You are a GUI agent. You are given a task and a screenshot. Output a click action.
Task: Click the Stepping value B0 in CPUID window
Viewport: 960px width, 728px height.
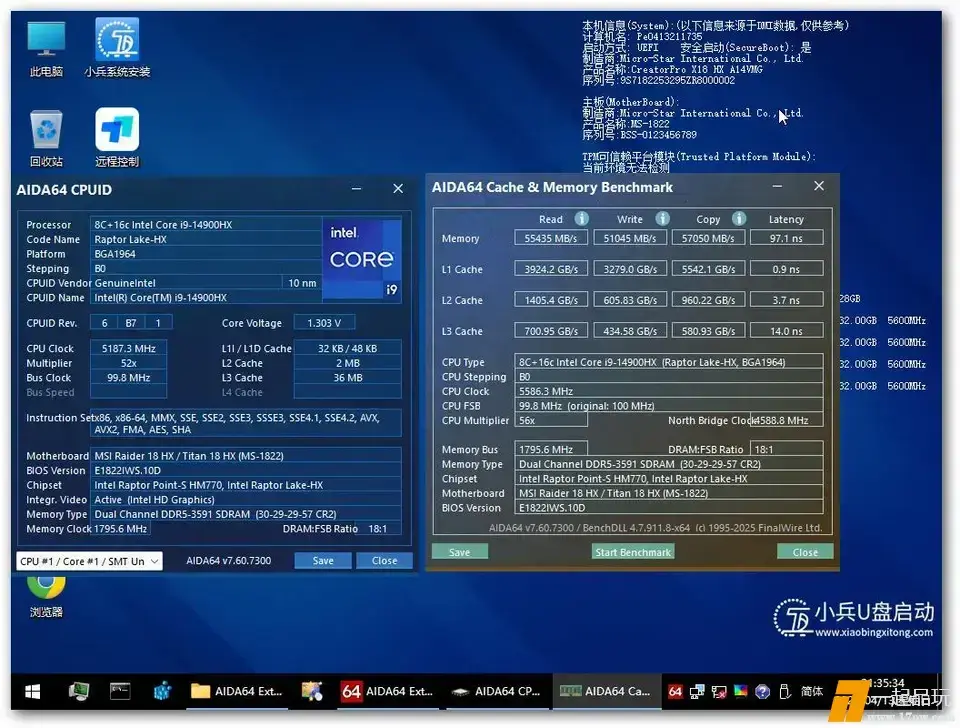click(x=206, y=269)
